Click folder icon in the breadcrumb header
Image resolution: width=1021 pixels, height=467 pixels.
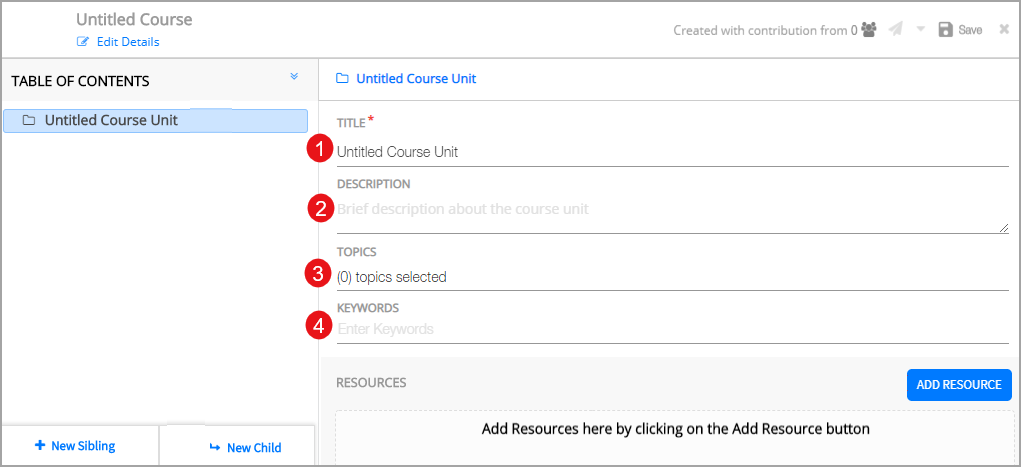coord(342,78)
